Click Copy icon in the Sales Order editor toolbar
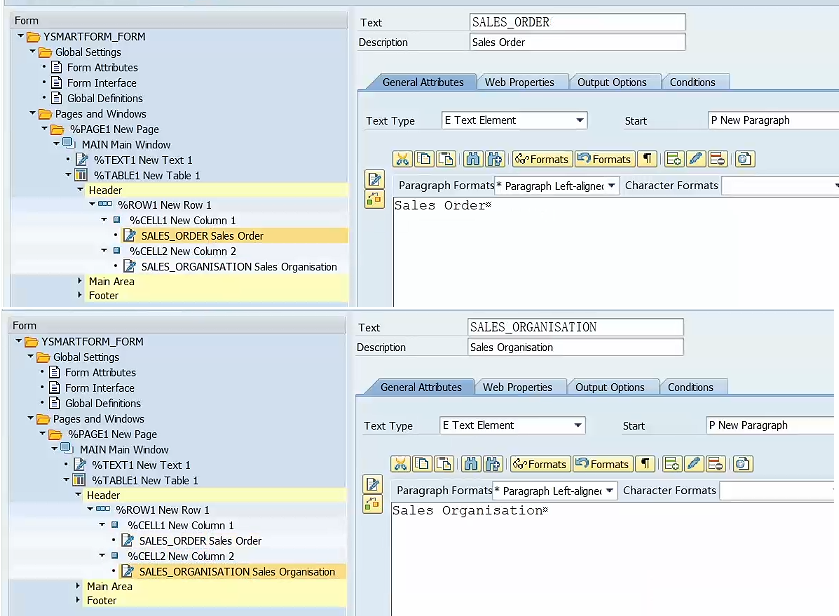This screenshot has width=839, height=616. 424,159
